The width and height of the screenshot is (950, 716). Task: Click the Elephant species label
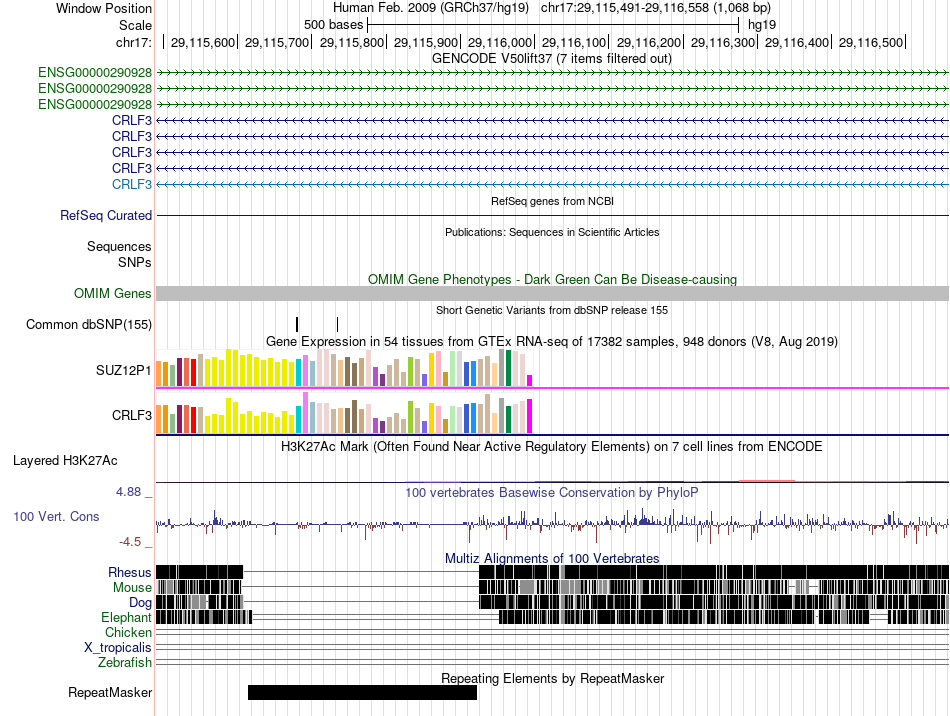[126, 618]
